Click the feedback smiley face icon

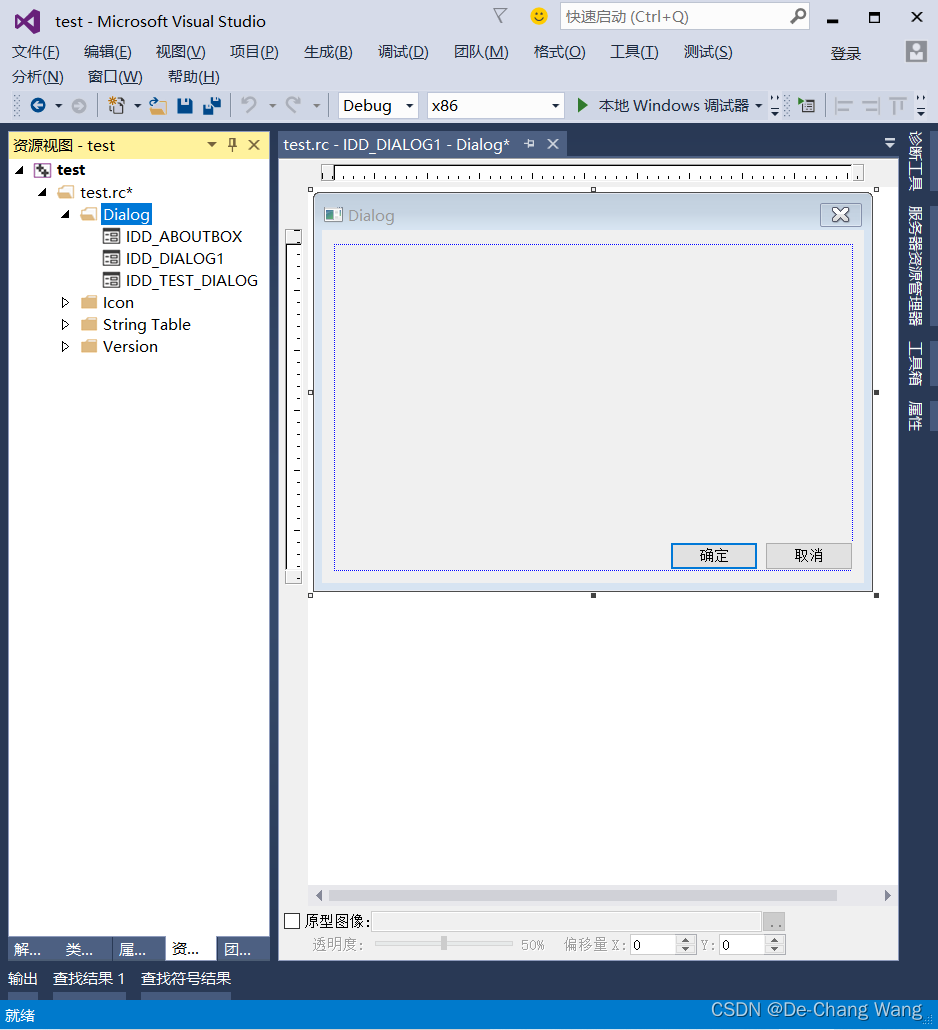coord(539,16)
